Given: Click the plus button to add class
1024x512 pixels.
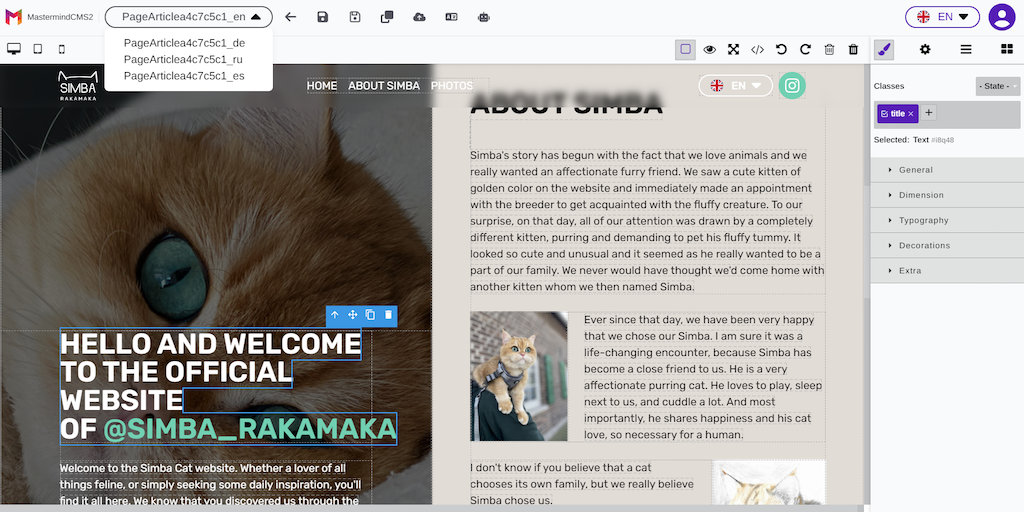Looking at the screenshot, I should point(929,113).
